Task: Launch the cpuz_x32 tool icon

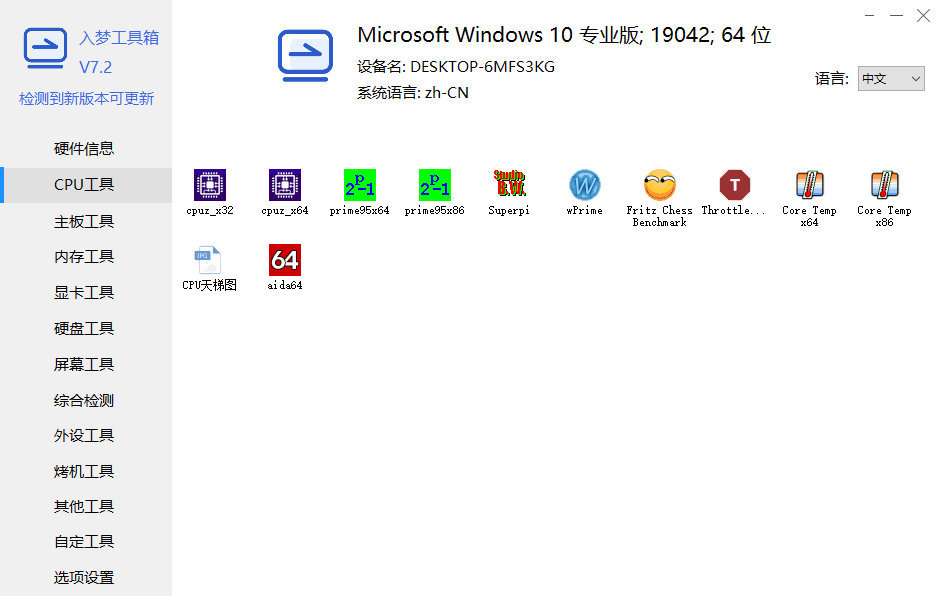Action: point(209,185)
